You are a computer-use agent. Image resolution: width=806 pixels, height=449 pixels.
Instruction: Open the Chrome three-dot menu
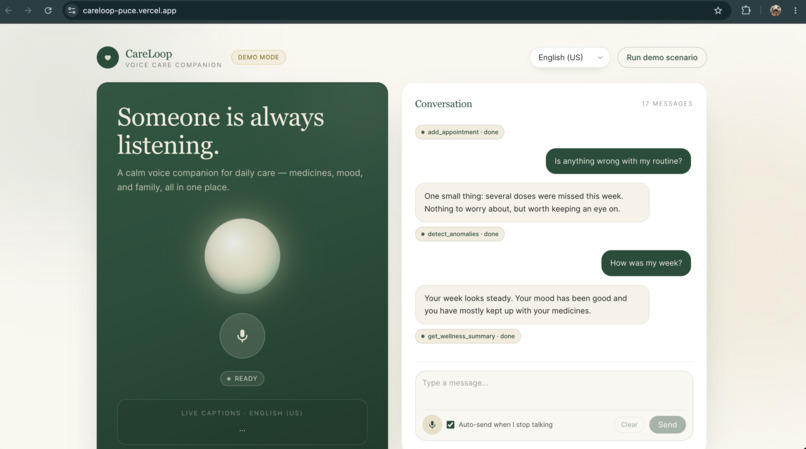[x=796, y=10]
